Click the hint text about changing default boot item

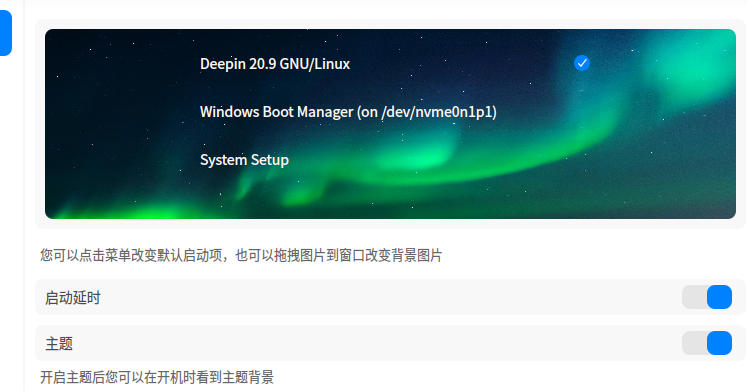[x=241, y=255]
